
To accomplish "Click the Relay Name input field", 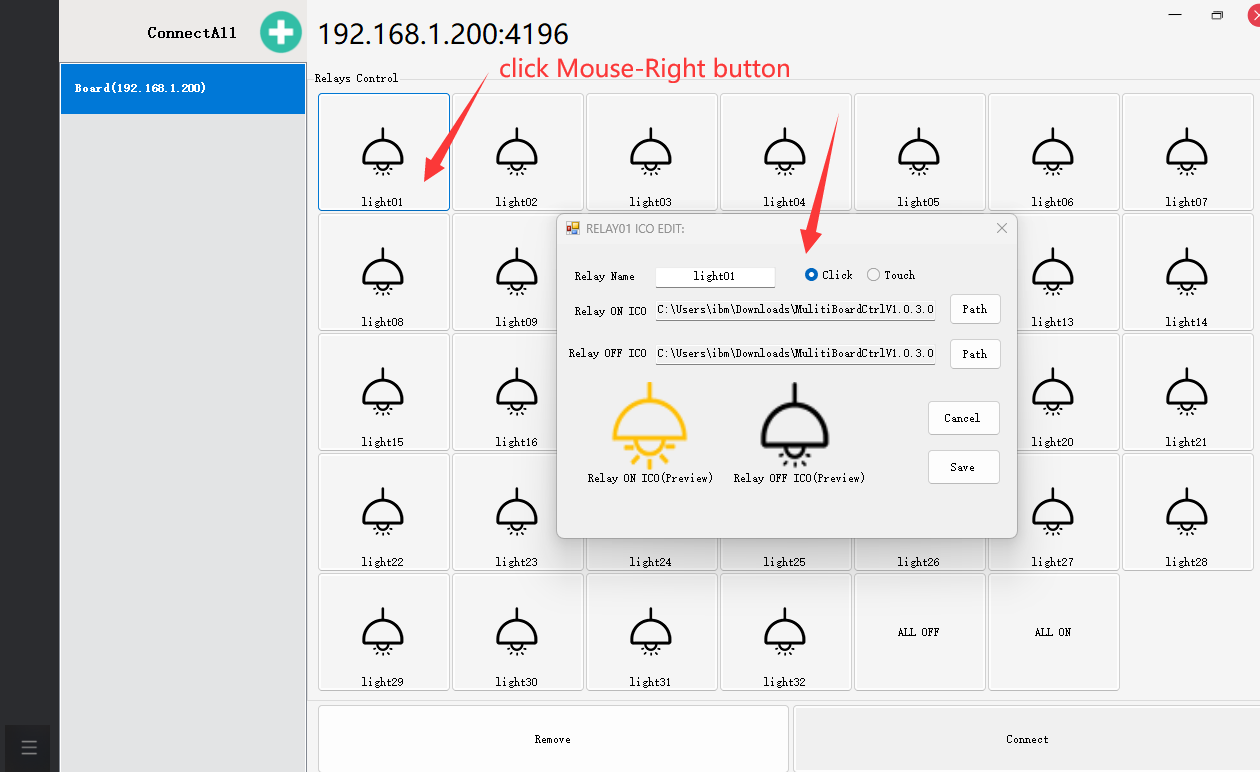I will (x=714, y=276).
